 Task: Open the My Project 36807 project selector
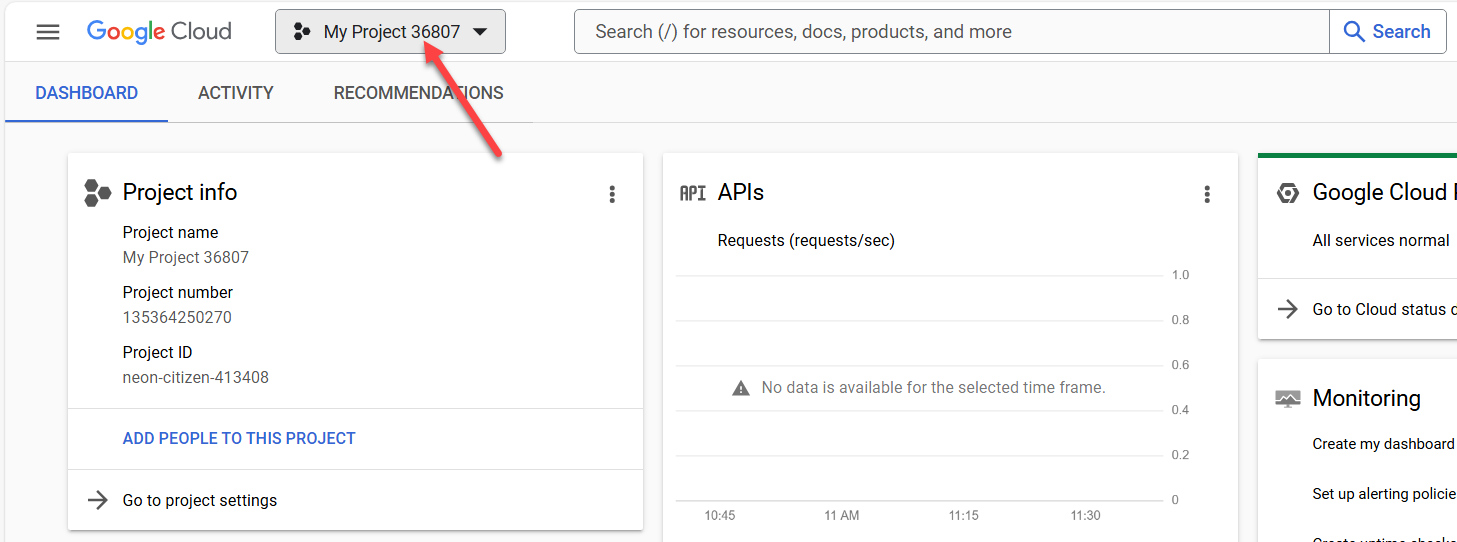(x=390, y=32)
